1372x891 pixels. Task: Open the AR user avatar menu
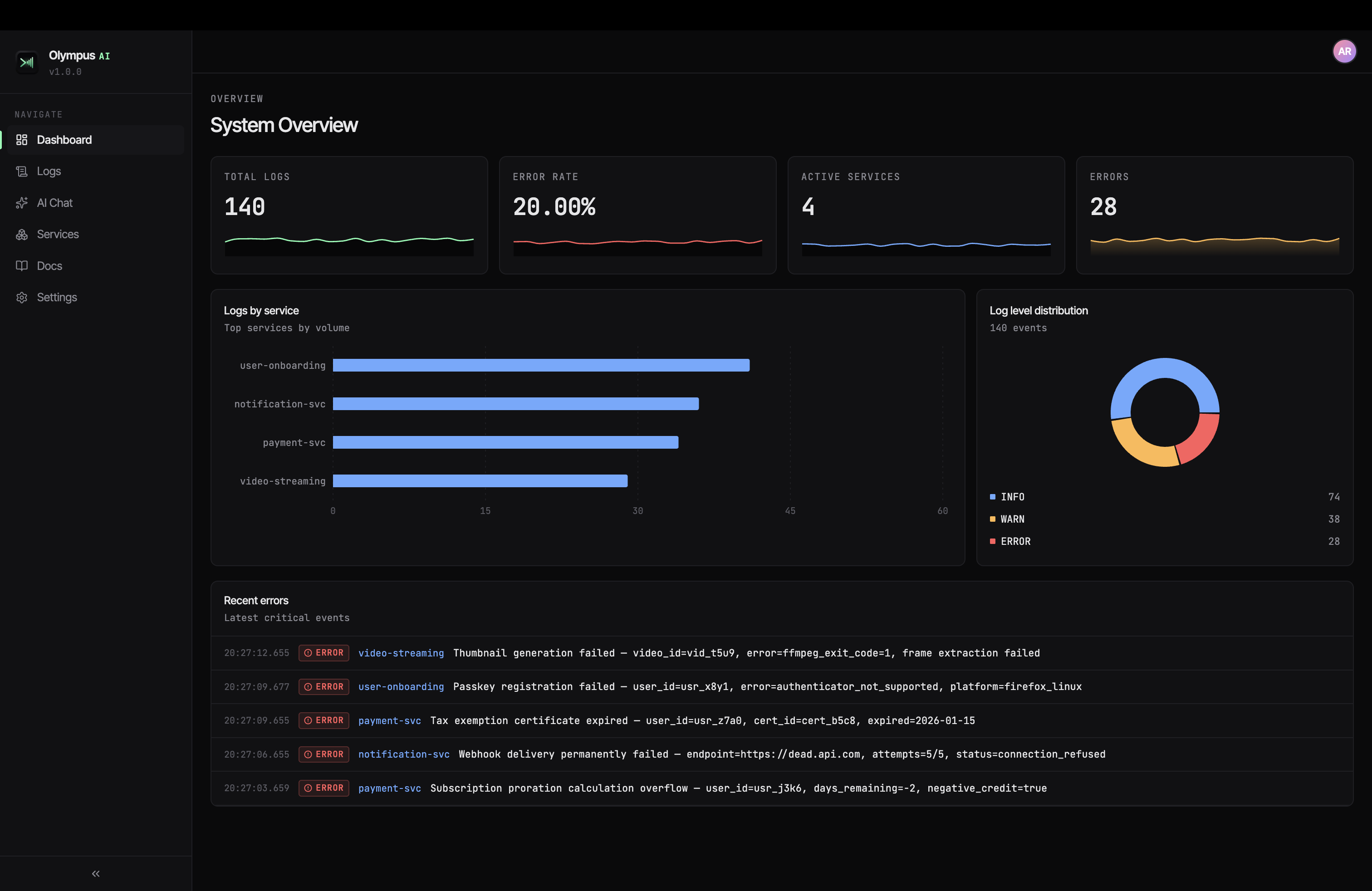(1344, 51)
